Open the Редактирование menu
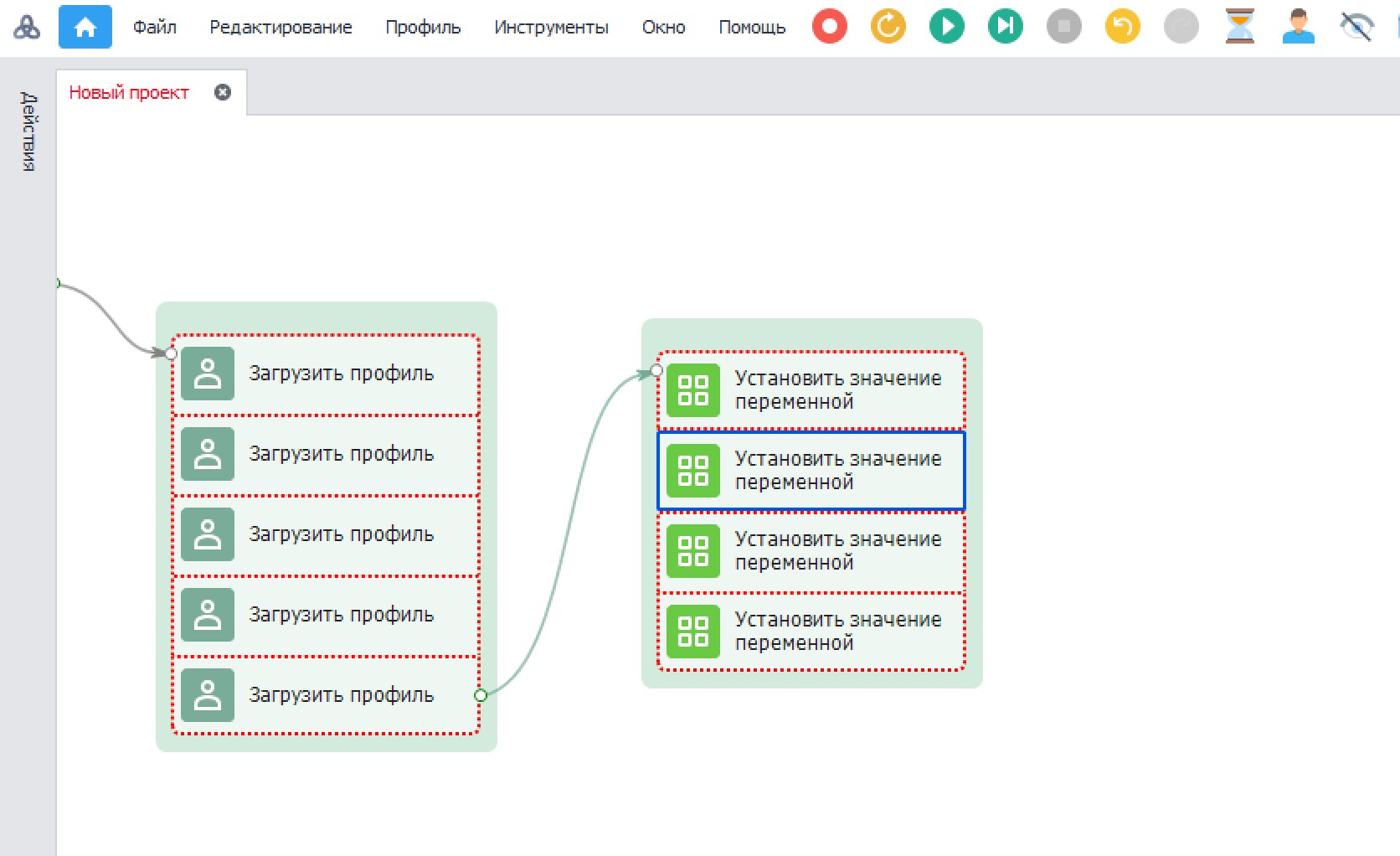 click(x=281, y=28)
